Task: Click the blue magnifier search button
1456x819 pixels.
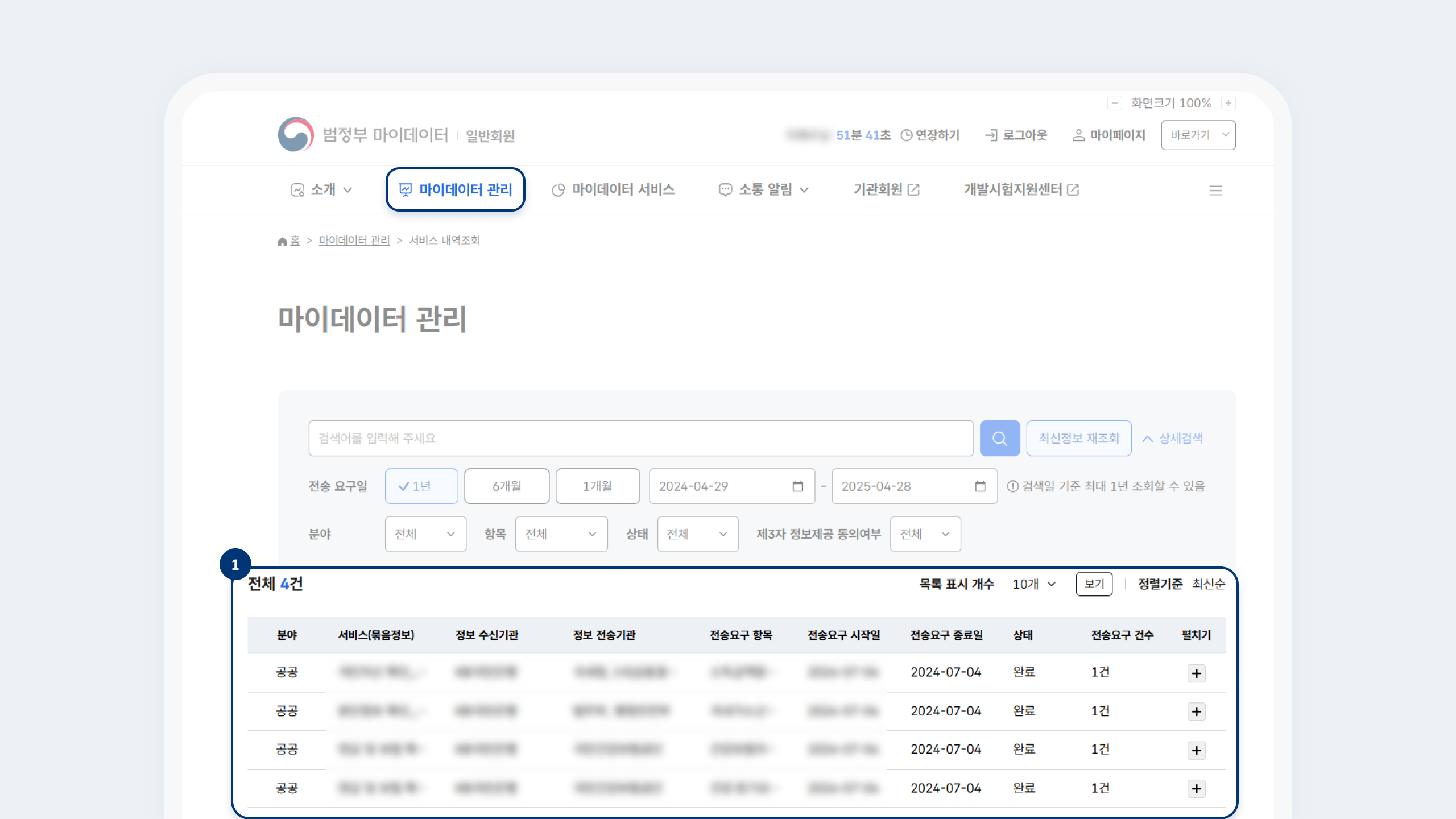Action: click(1000, 439)
